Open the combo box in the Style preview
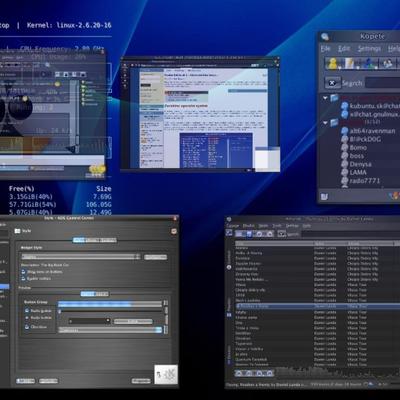 pyautogui.click(x=110, y=330)
